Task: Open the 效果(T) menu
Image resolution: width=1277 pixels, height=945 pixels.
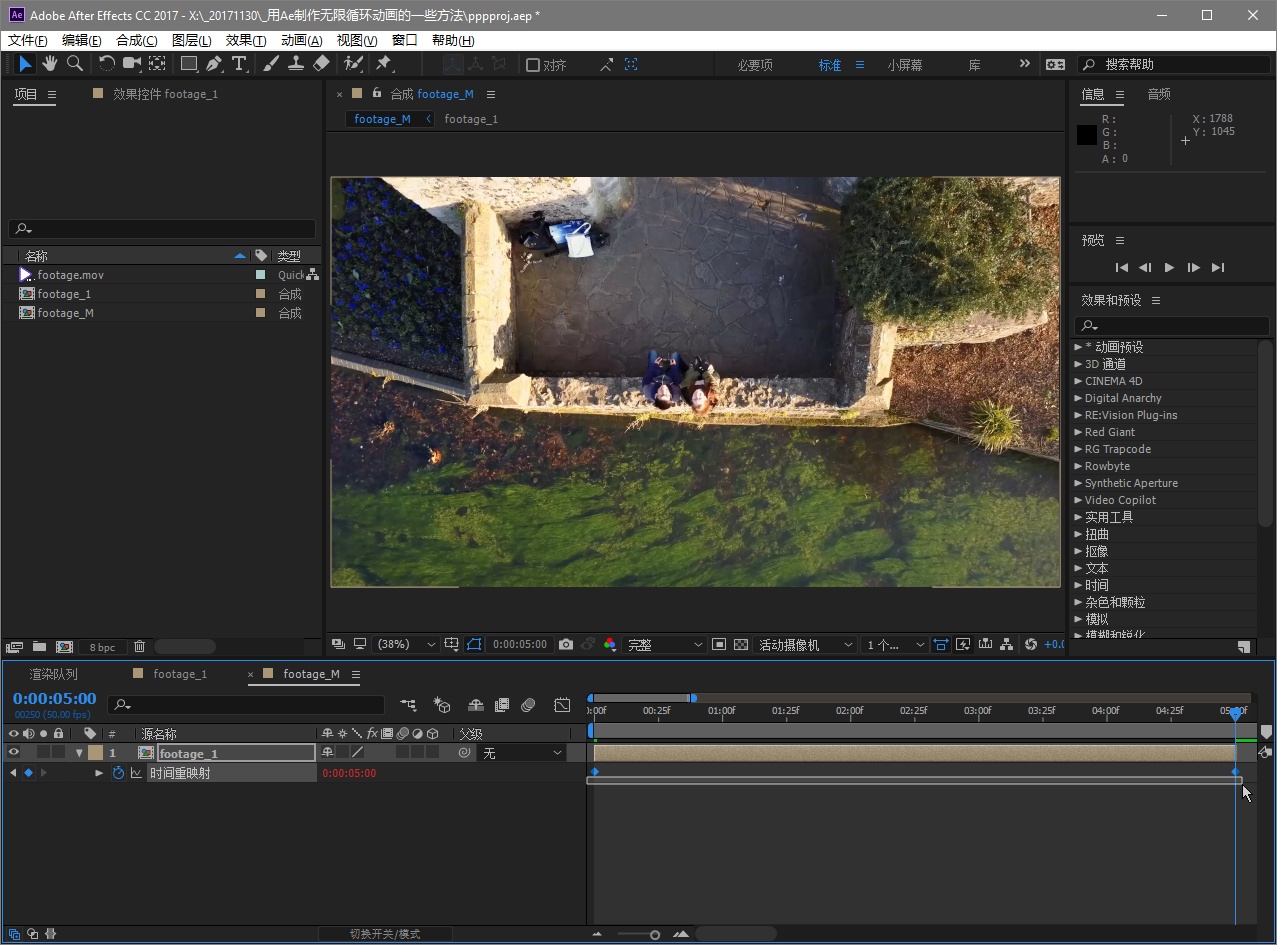Action: point(246,40)
